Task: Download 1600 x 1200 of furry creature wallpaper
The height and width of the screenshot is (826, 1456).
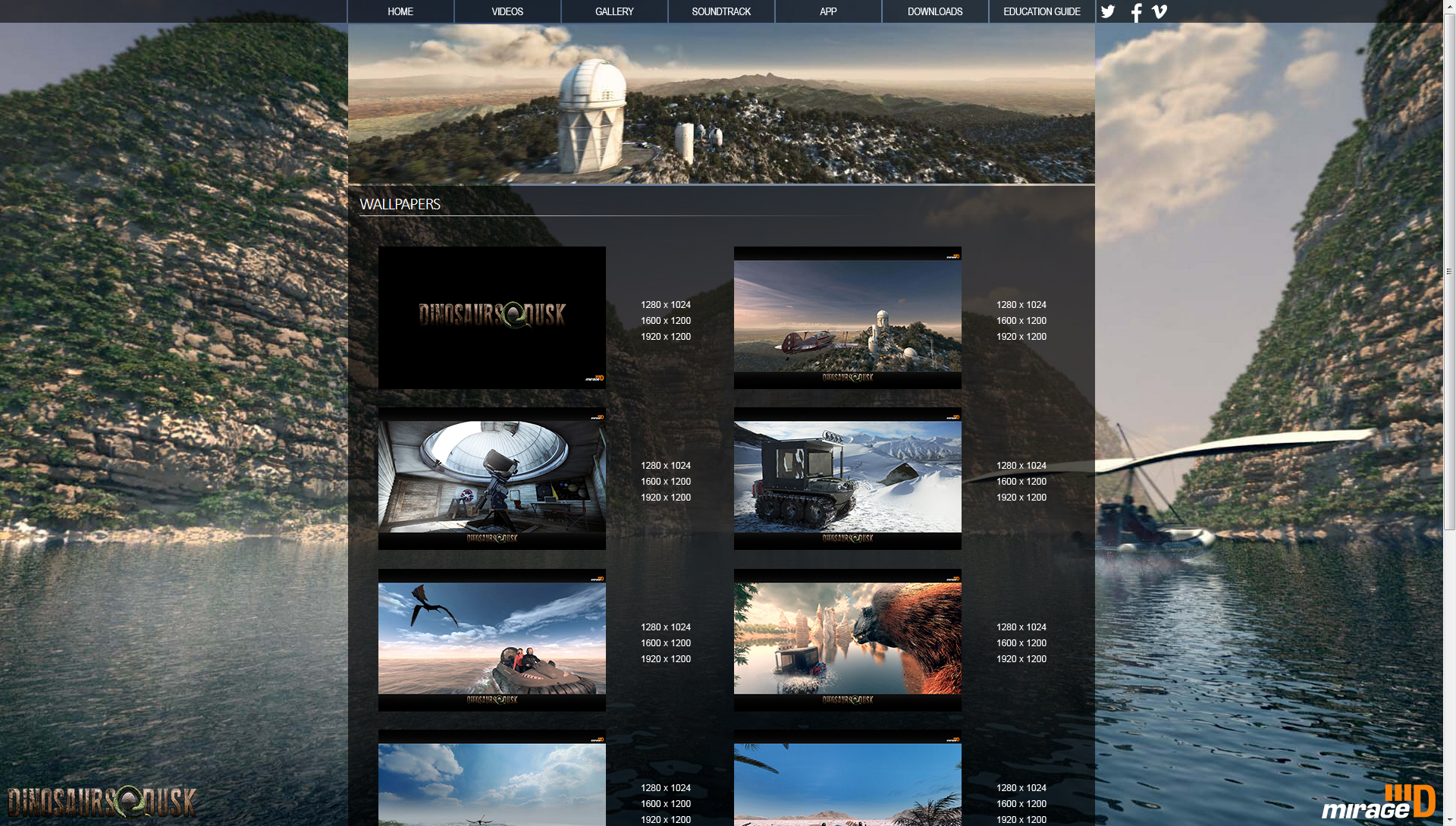Action: (x=1021, y=643)
